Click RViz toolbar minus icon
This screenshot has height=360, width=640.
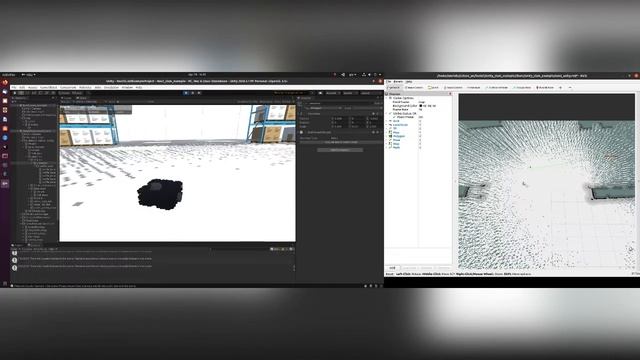point(570,87)
